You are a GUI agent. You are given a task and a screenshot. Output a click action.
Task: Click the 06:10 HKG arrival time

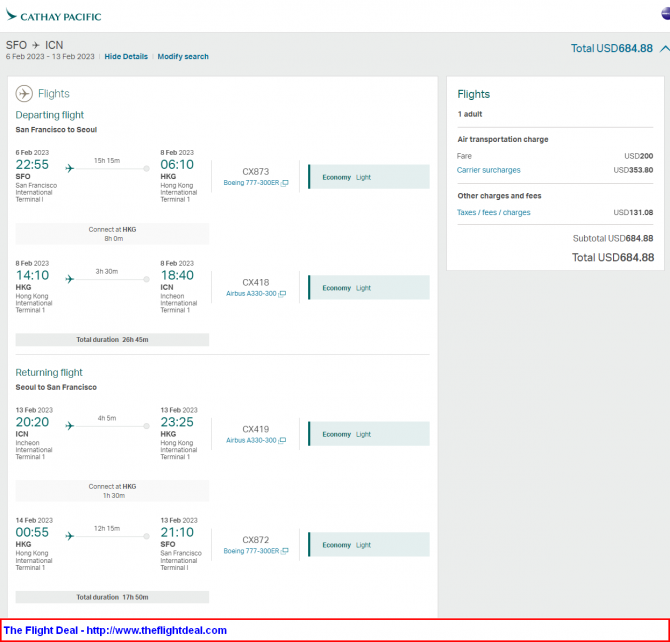click(x=177, y=165)
